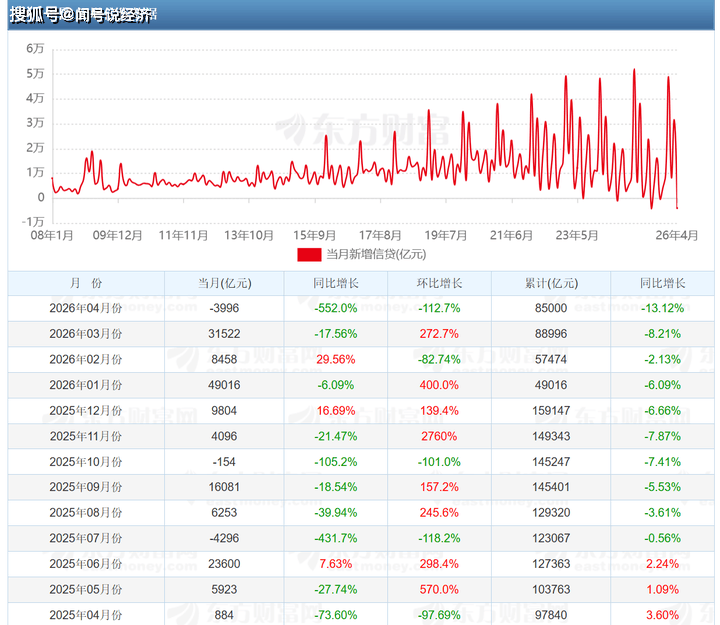Click the 当月(亿元) column header
The image size is (720, 625).
pyautogui.click(x=225, y=283)
